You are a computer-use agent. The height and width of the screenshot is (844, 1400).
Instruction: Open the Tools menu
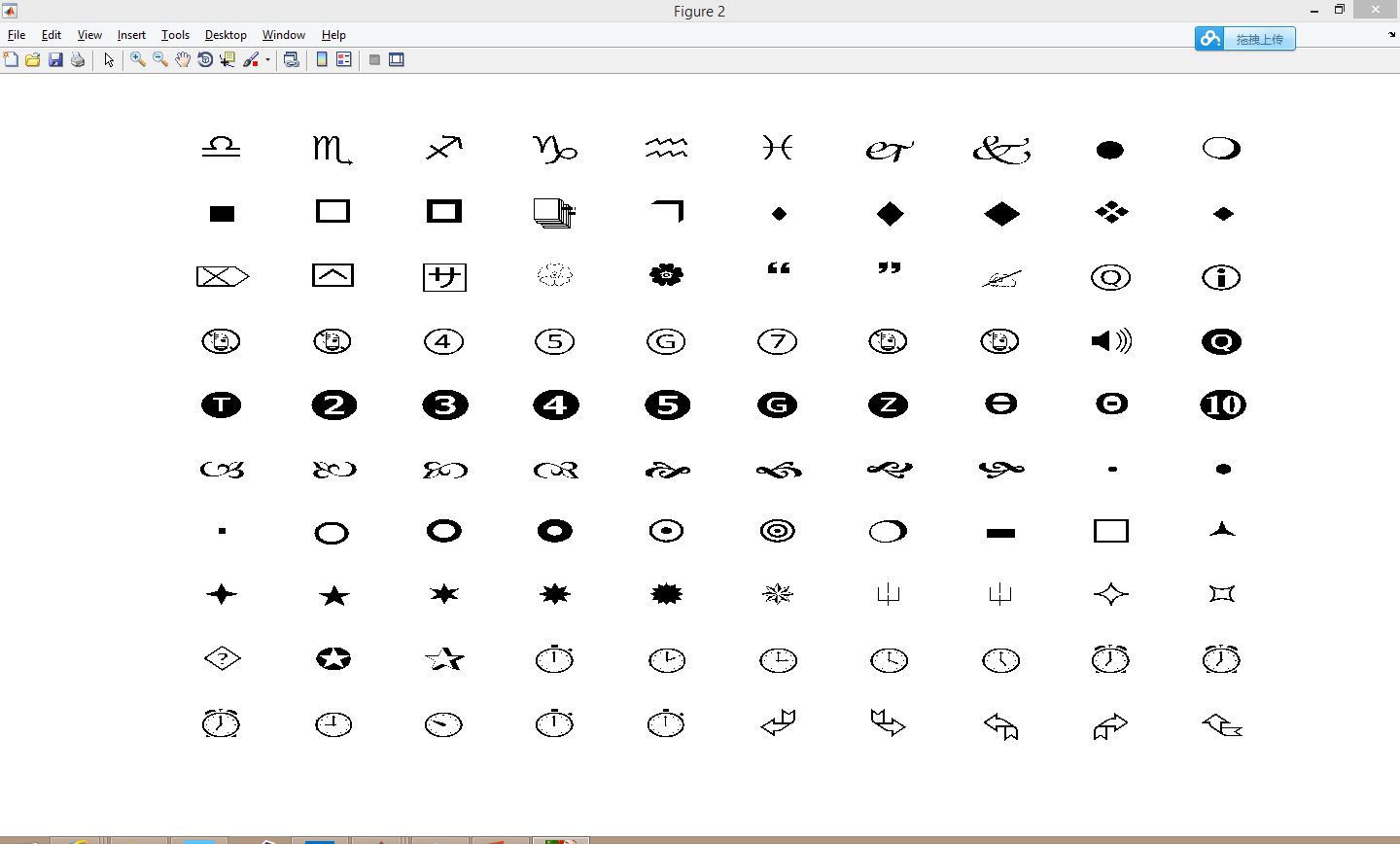(x=175, y=35)
